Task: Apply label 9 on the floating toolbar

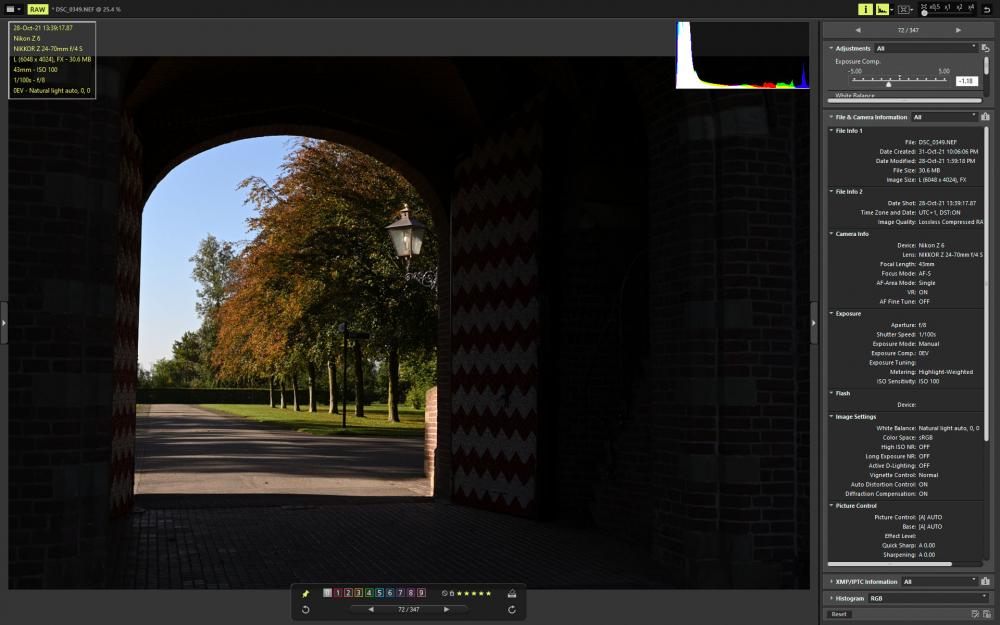Action: point(421,592)
